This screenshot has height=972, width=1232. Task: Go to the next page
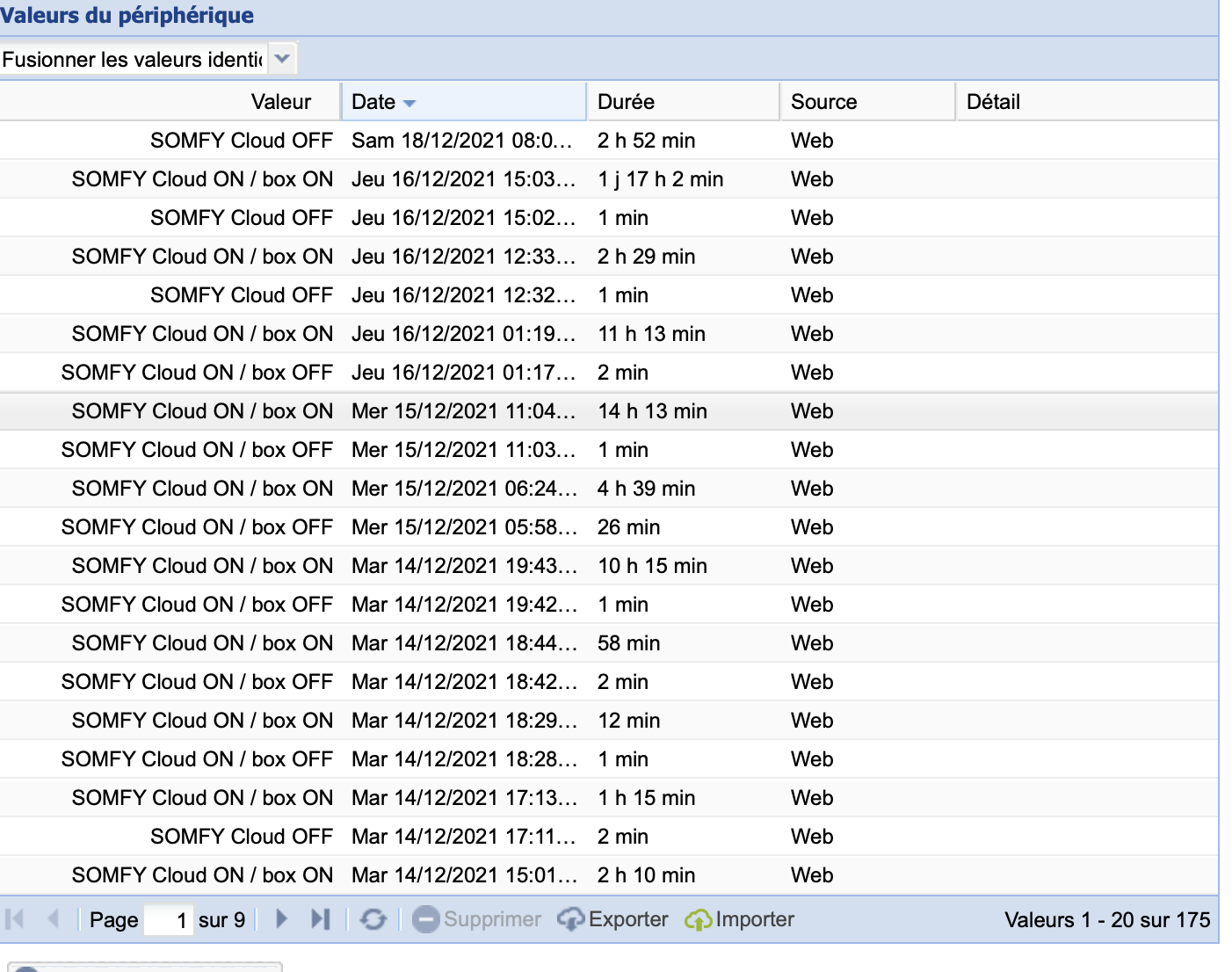coord(281,919)
